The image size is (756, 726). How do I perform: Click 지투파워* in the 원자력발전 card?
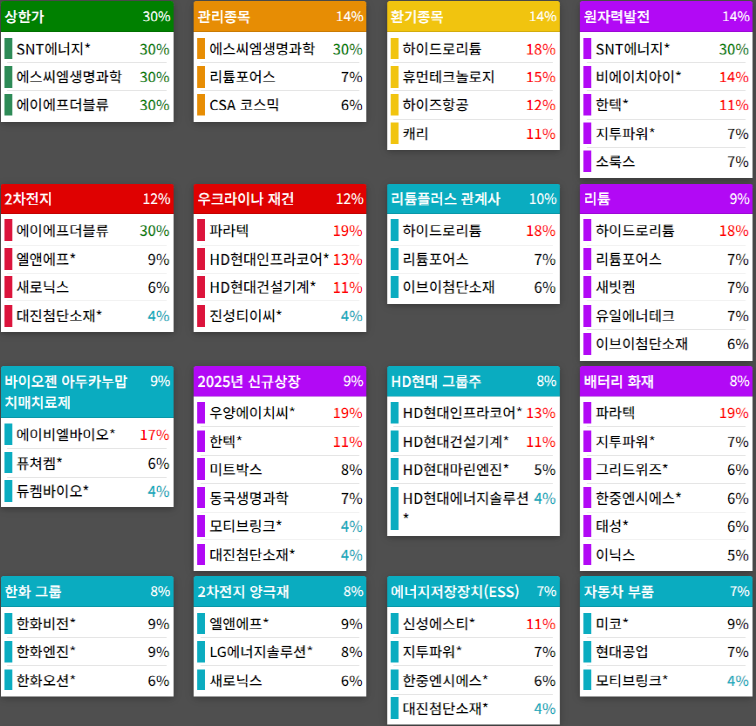[666, 134]
